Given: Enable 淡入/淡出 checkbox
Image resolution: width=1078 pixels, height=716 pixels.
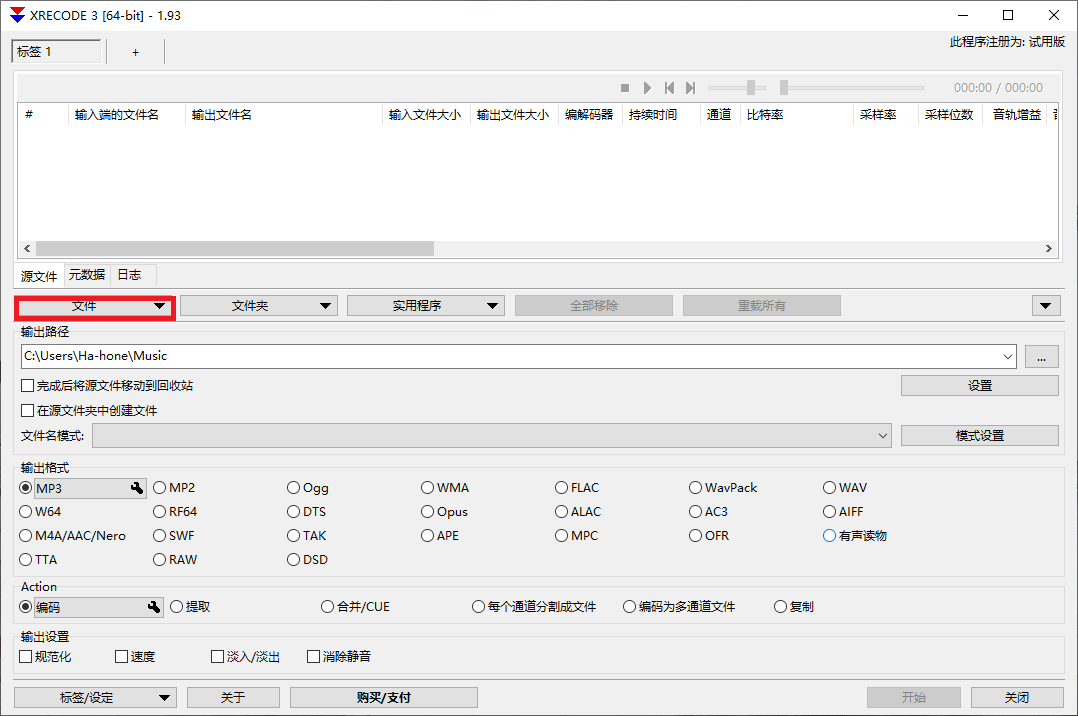Looking at the screenshot, I should click(x=245, y=656).
